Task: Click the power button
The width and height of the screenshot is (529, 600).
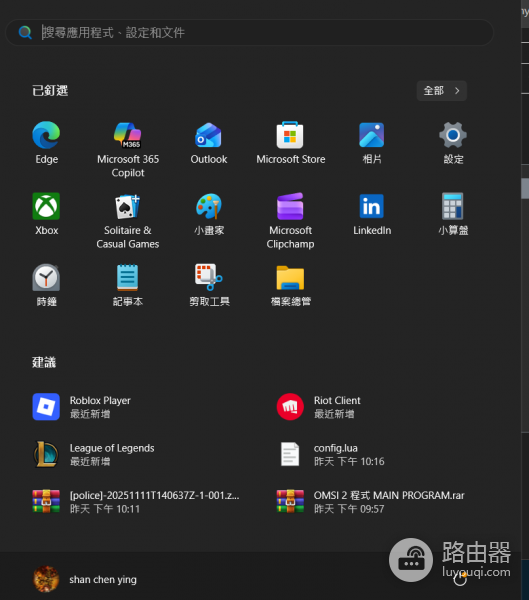Action: point(460,579)
